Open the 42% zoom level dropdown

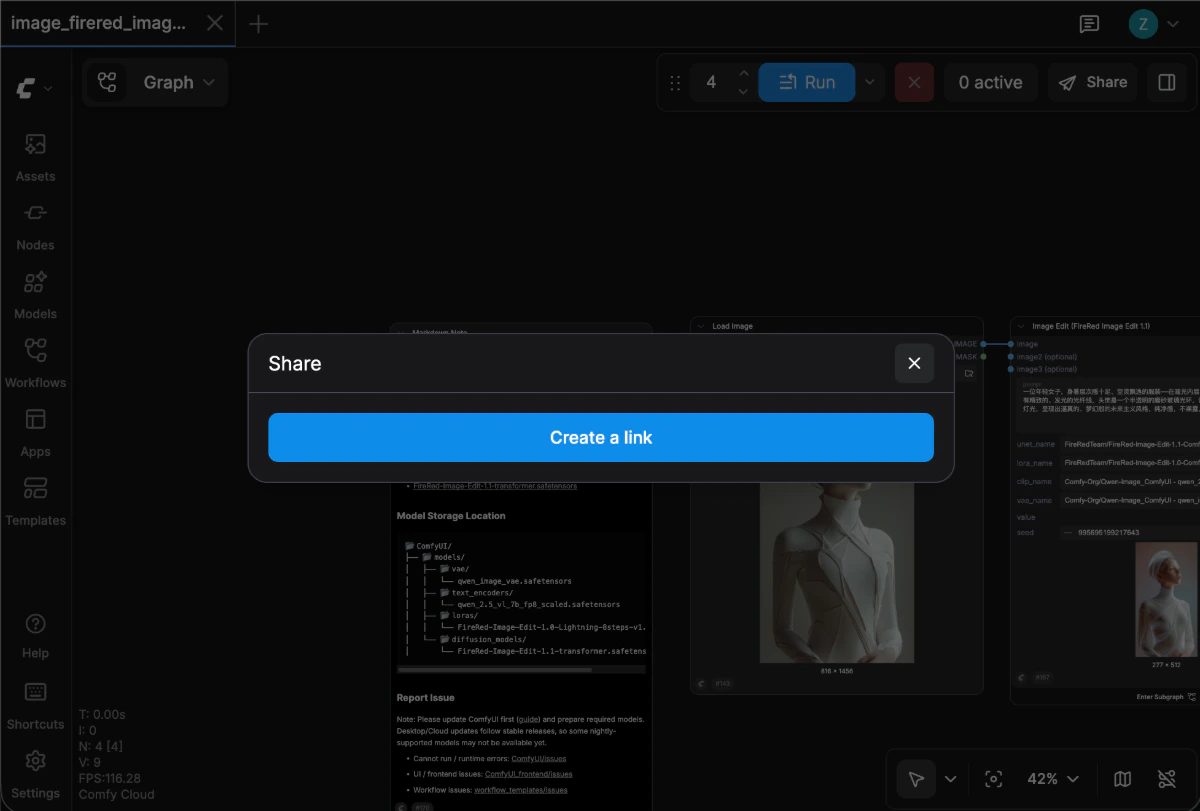(x=1051, y=778)
